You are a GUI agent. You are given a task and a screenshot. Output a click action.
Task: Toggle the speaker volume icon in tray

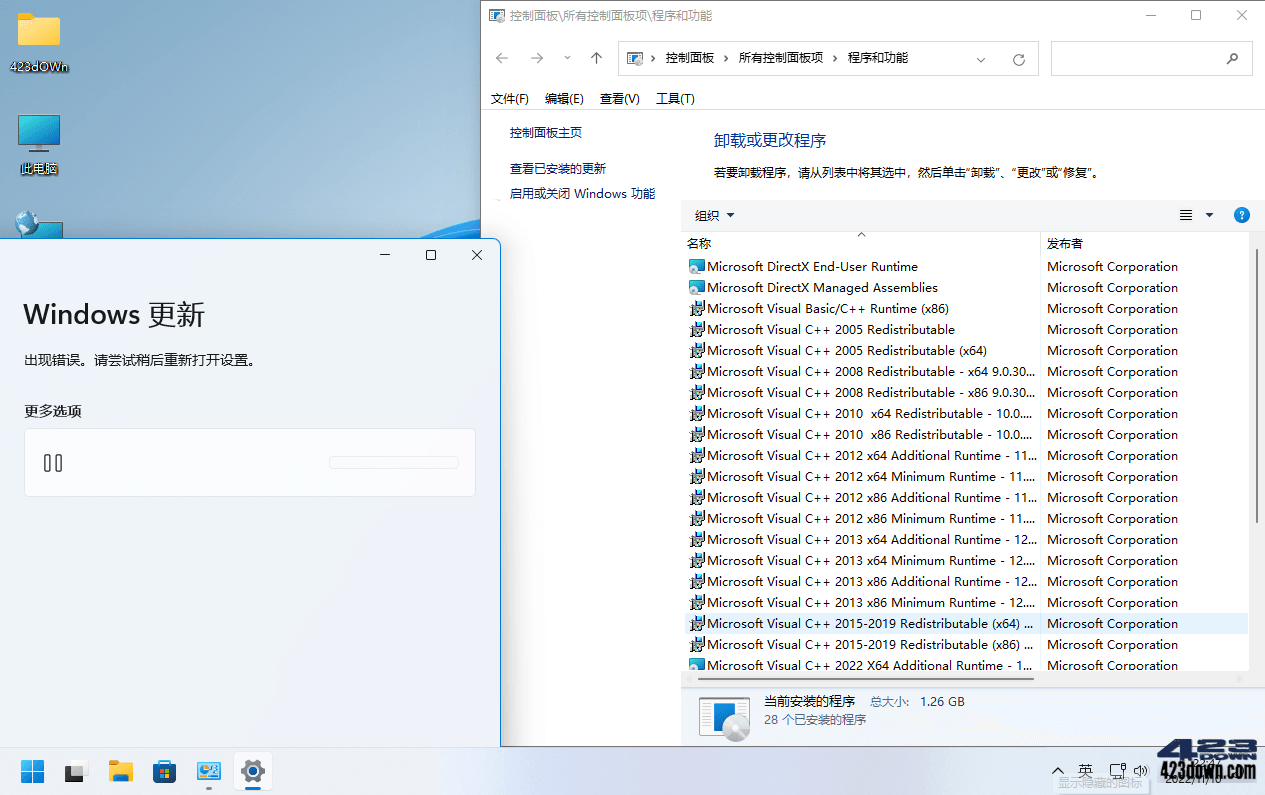click(1141, 771)
